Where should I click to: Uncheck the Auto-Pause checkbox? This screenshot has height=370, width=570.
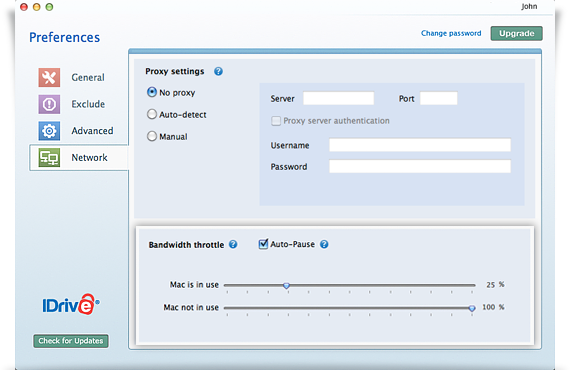[263, 244]
